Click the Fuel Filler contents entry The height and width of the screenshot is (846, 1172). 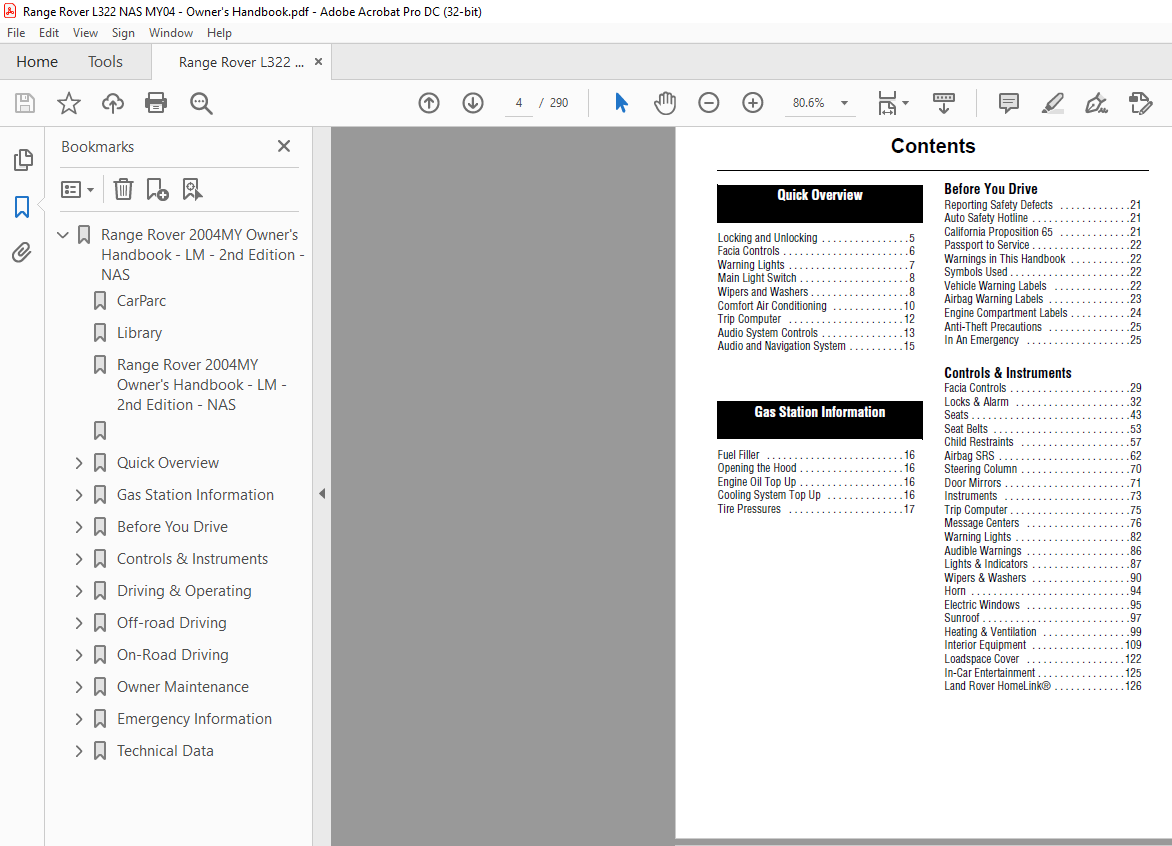pos(816,455)
